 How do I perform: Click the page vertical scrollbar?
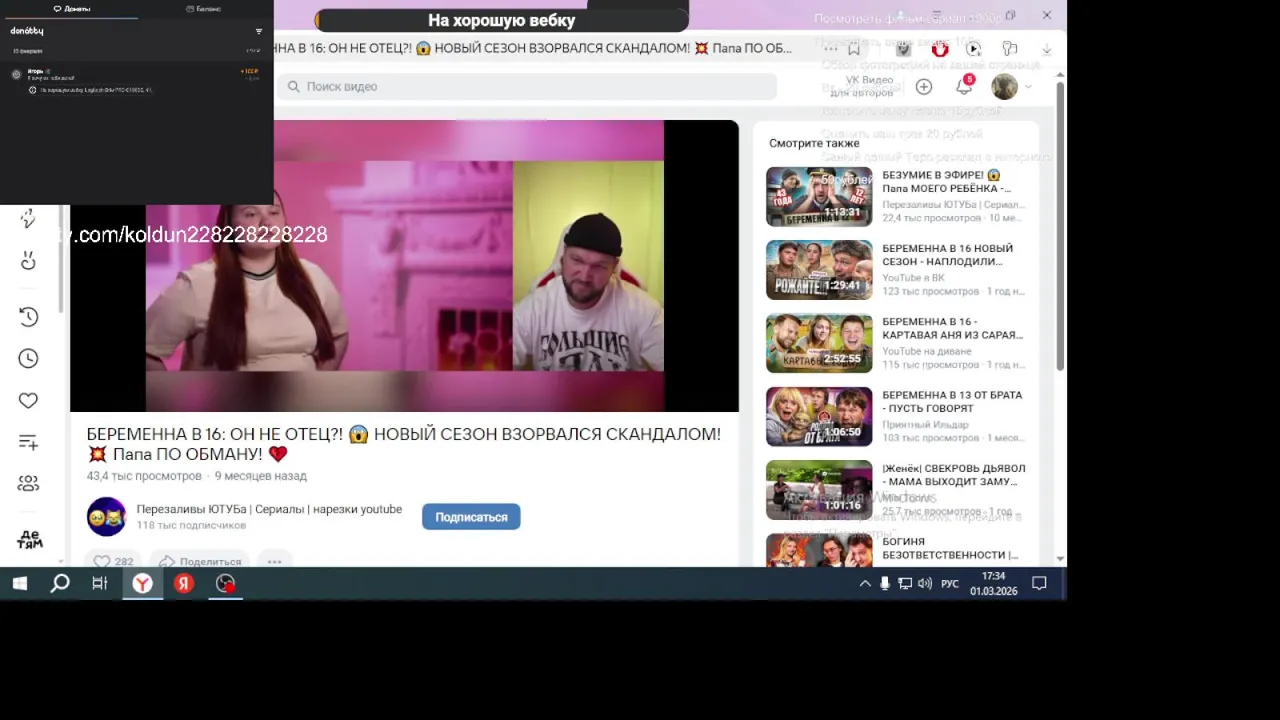(x=1060, y=225)
